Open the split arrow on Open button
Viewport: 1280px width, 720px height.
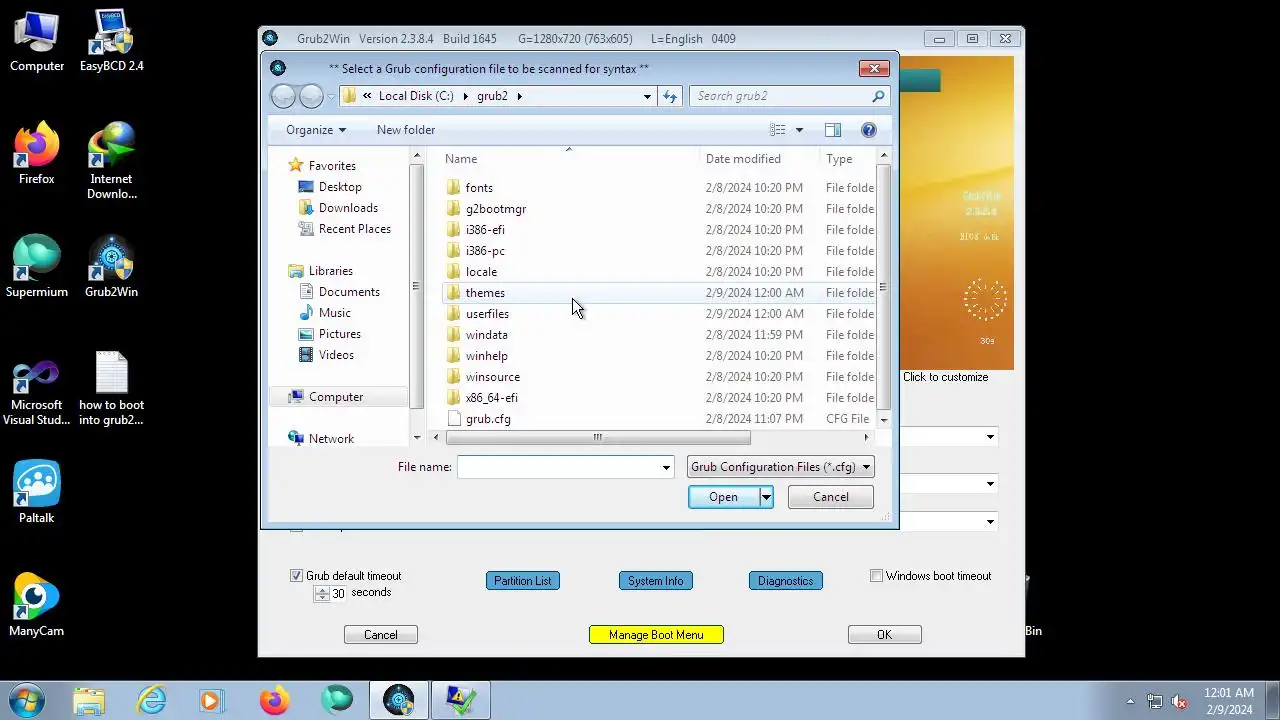tap(766, 497)
